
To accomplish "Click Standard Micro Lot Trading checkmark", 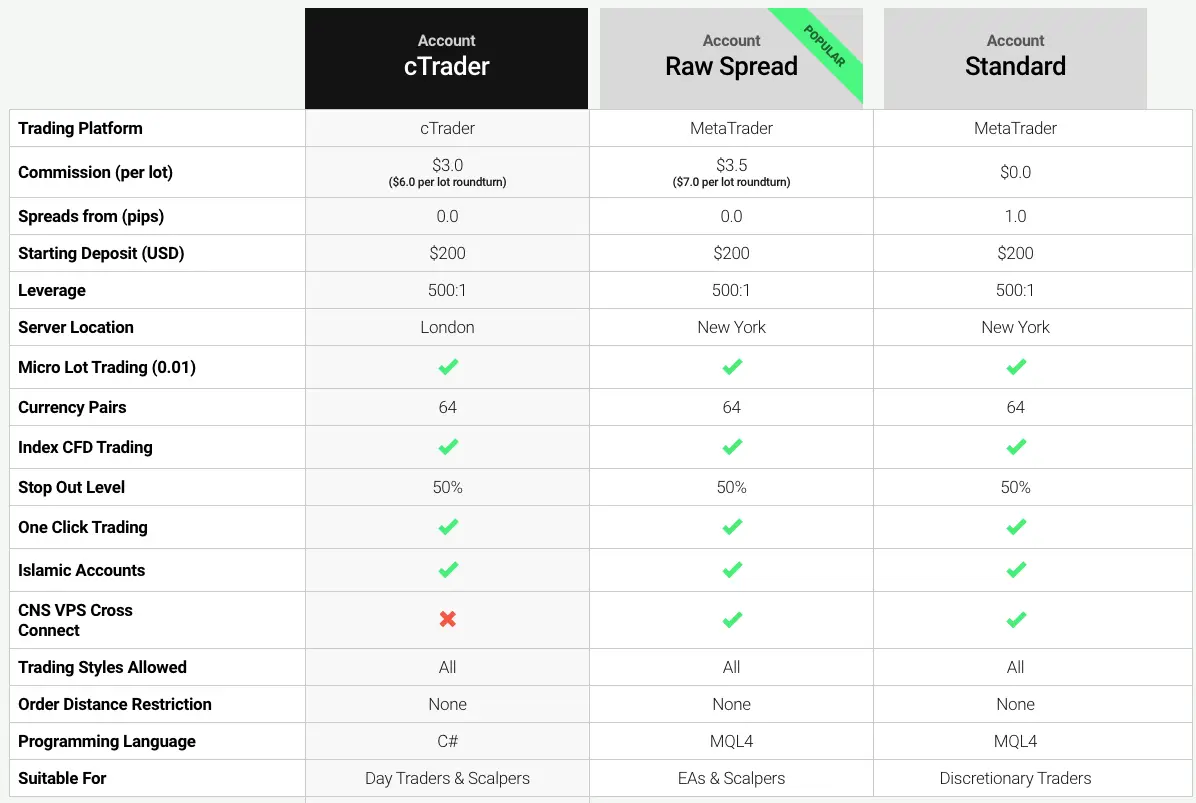I will coord(1015,367).
